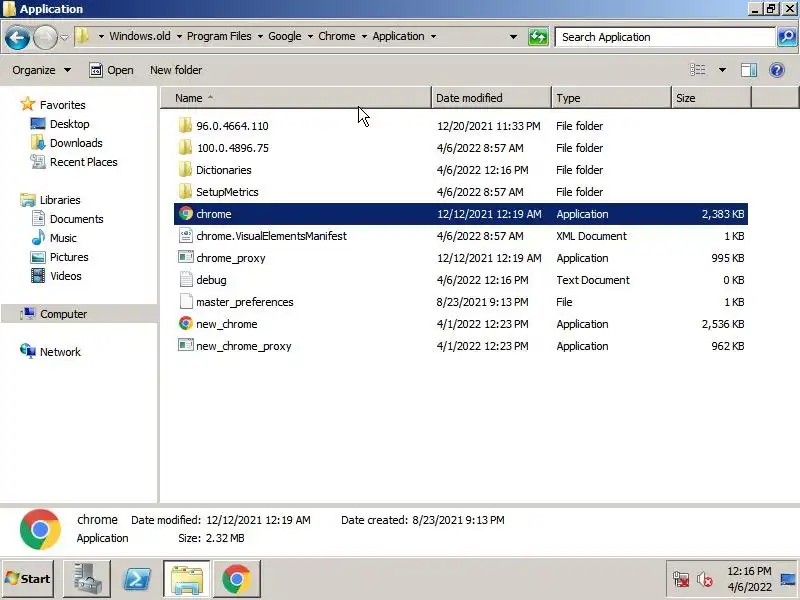Screen dimensions: 800x600
Task: Open the Organize menu
Action: 41,70
